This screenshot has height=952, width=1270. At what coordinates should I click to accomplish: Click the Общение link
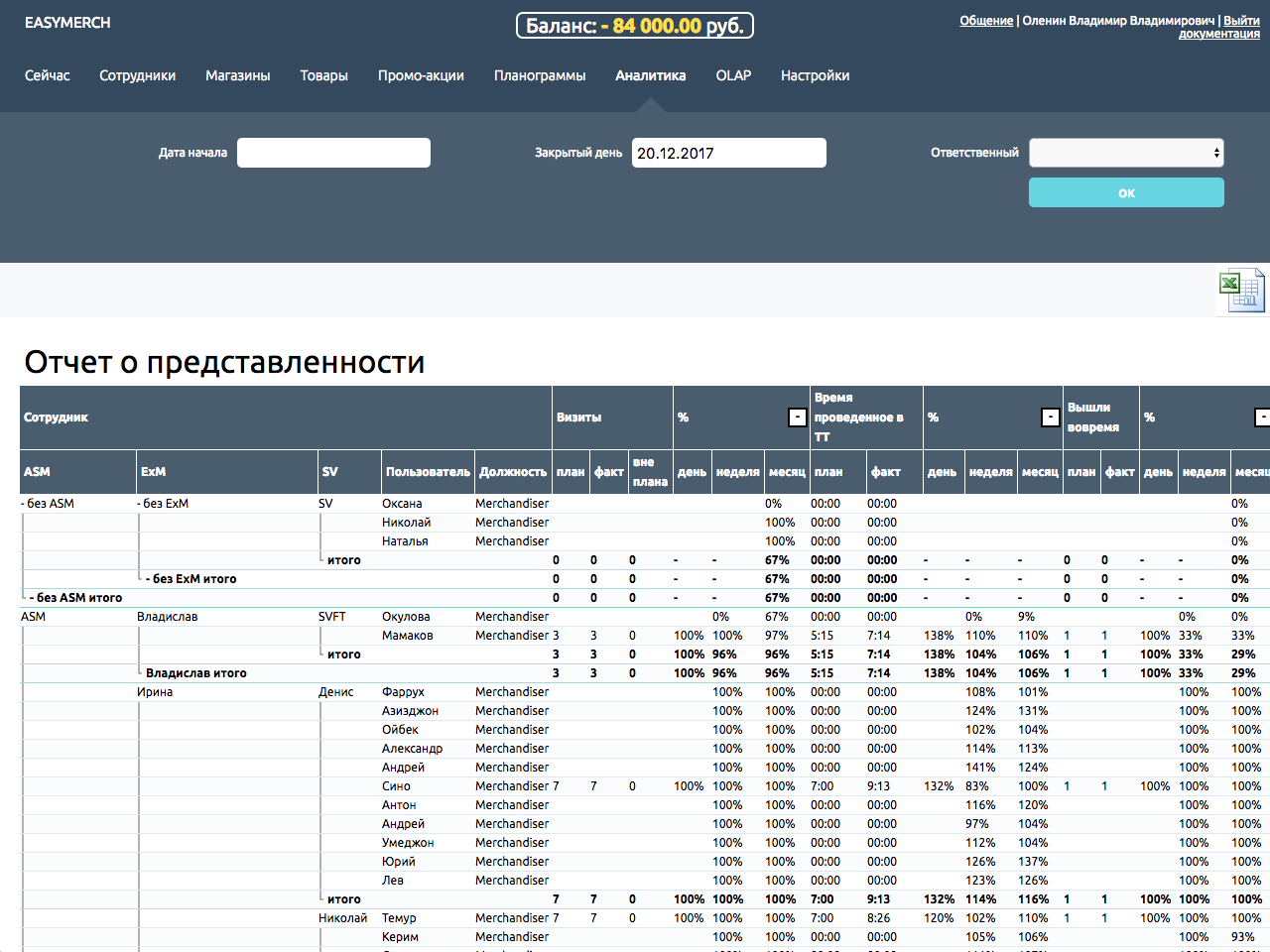[x=986, y=21]
